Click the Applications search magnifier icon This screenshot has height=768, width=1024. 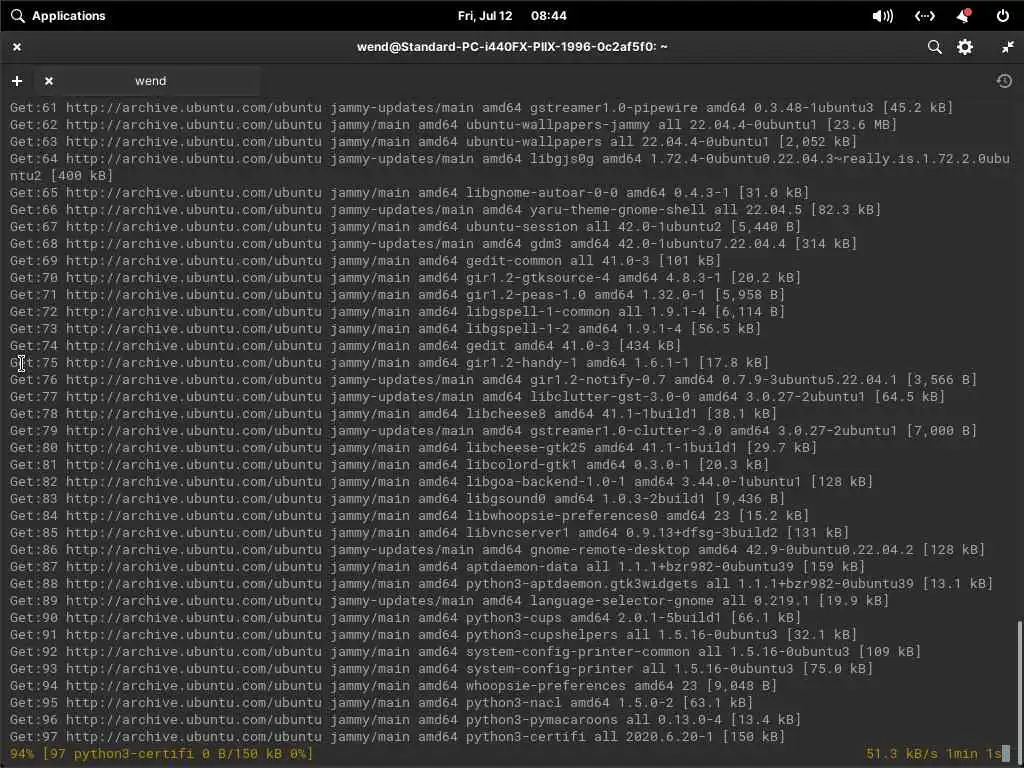(18, 16)
